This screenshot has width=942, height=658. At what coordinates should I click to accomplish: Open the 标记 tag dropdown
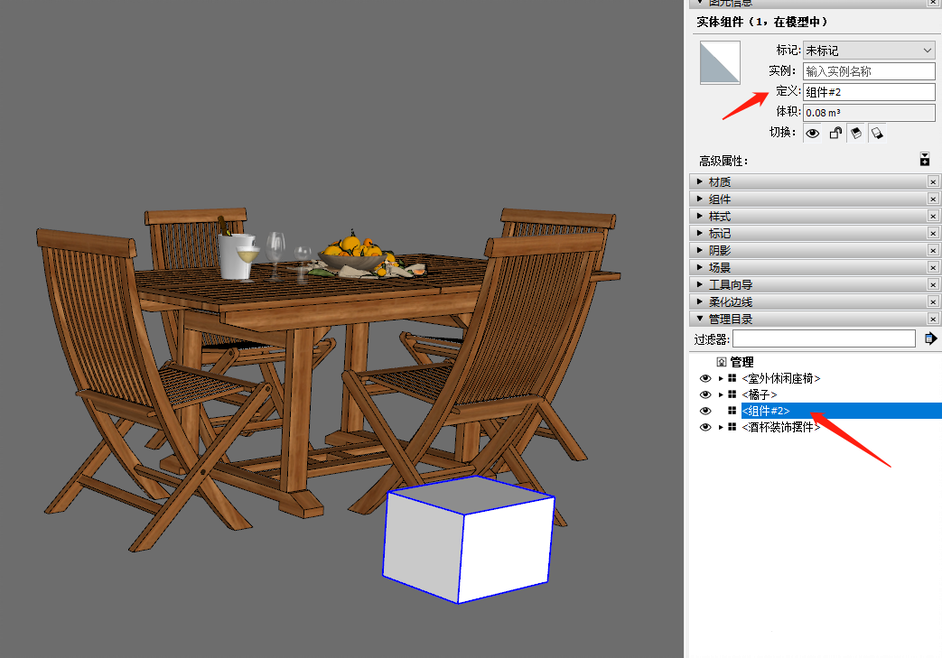(x=869, y=50)
